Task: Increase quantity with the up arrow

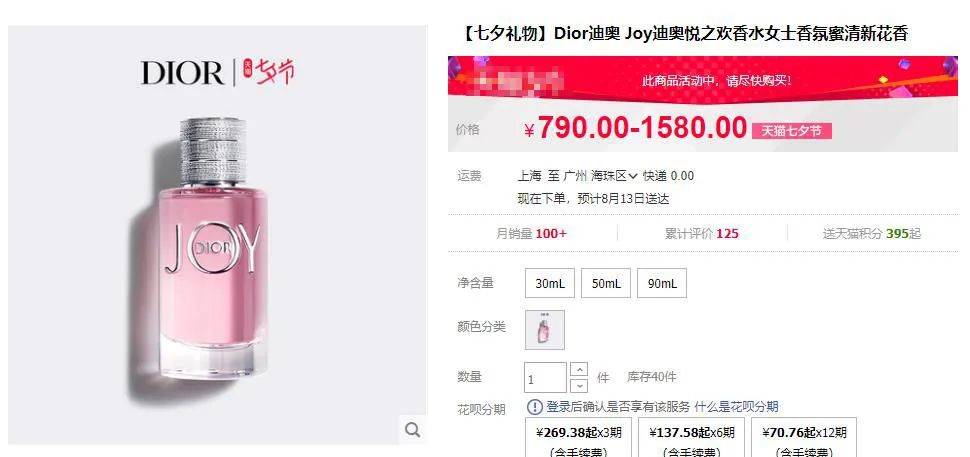Action: [x=579, y=370]
